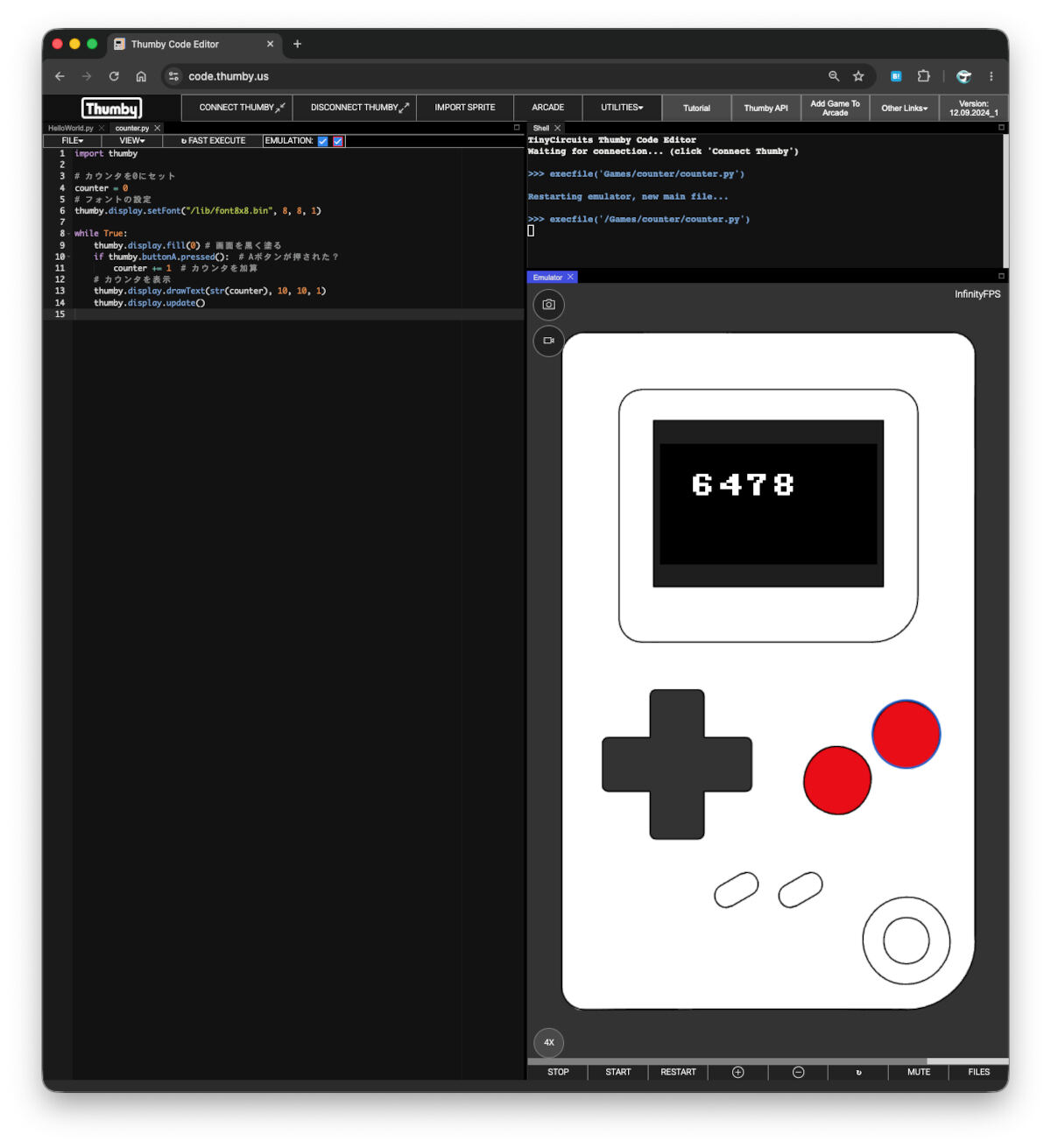Toggle the second red-outlined EMULATION checkbox
Image resolution: width=1051 pixels, height=1148 pixels.
pos(338,141)
